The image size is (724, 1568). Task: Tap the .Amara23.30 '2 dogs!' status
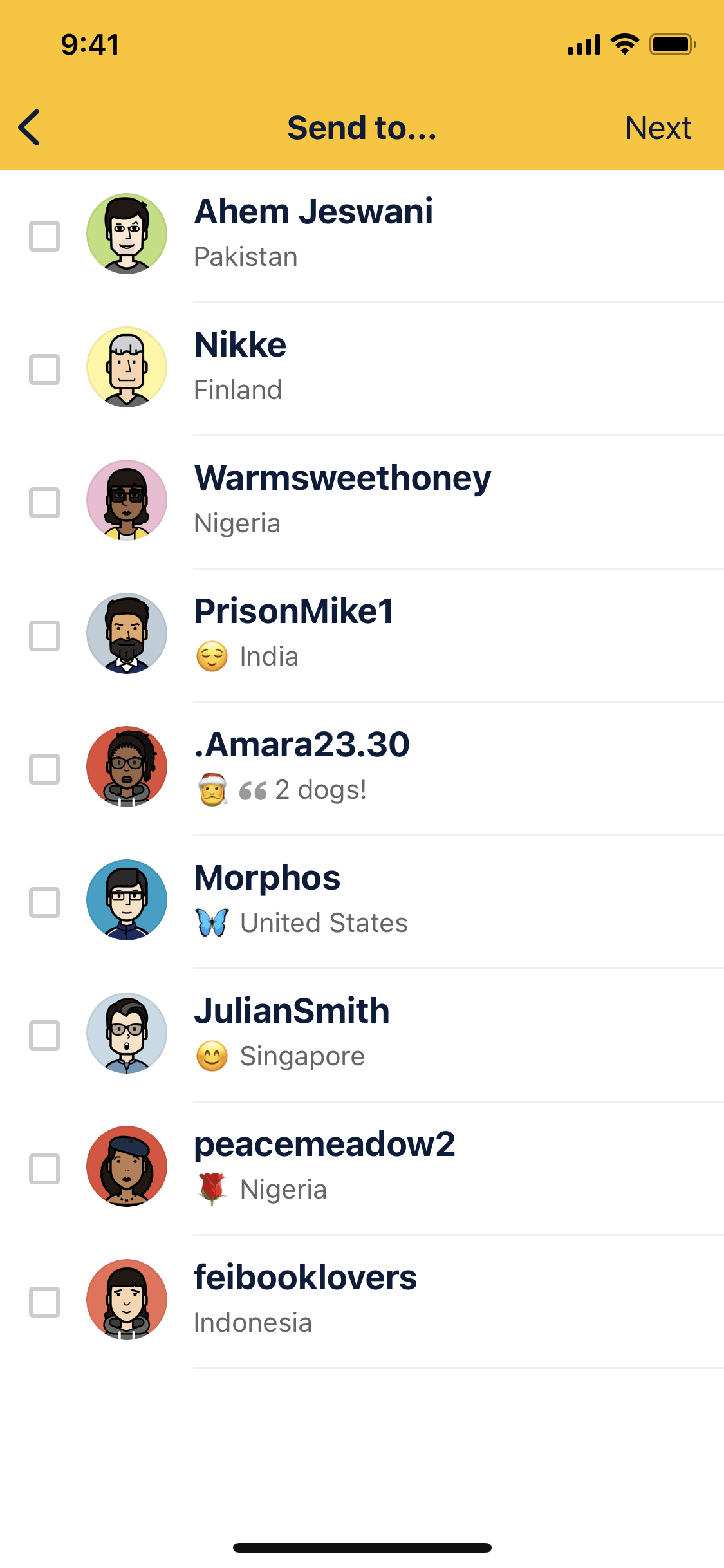320,790
